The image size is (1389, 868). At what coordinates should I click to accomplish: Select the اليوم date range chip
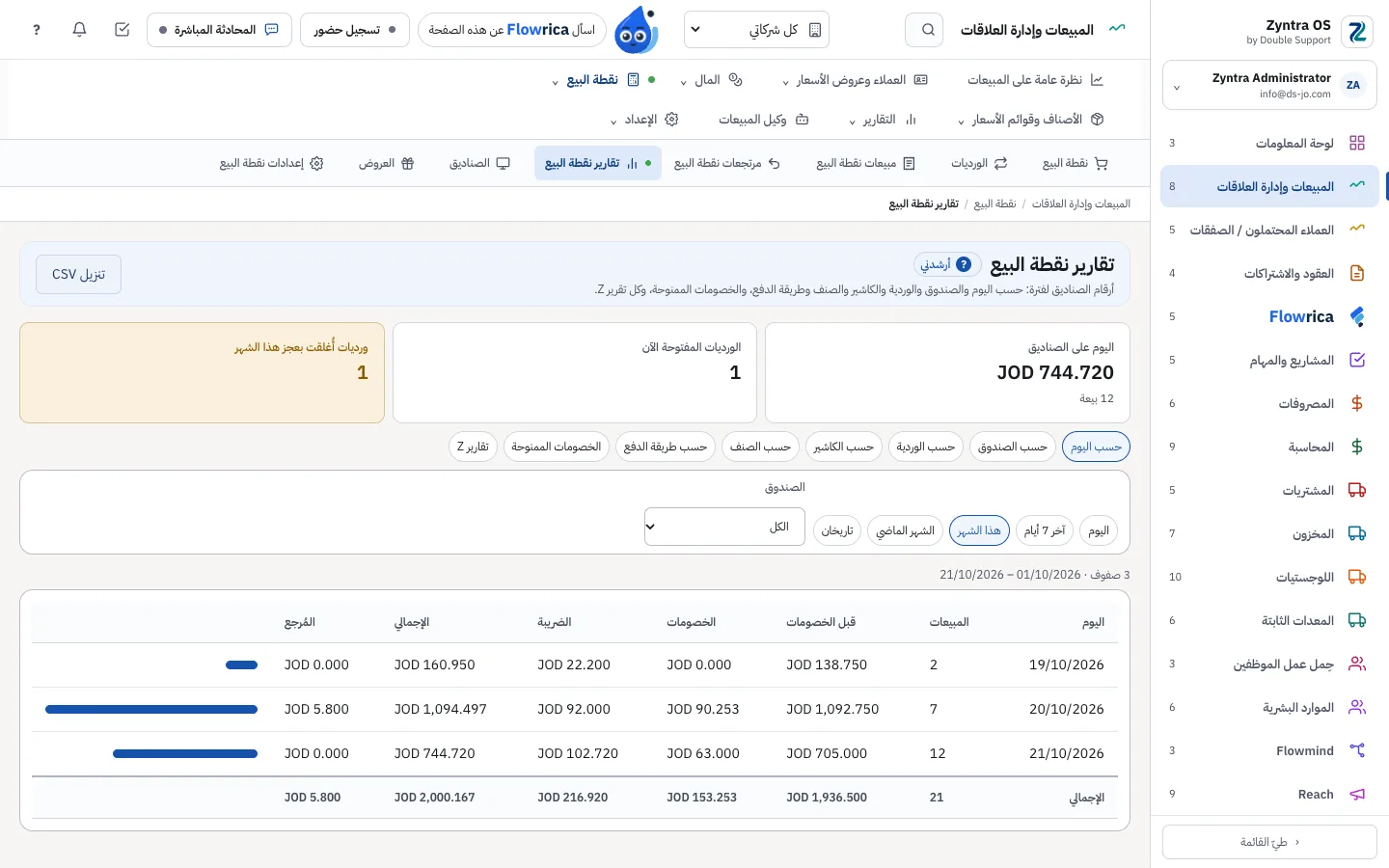(x=1099, y=530)
